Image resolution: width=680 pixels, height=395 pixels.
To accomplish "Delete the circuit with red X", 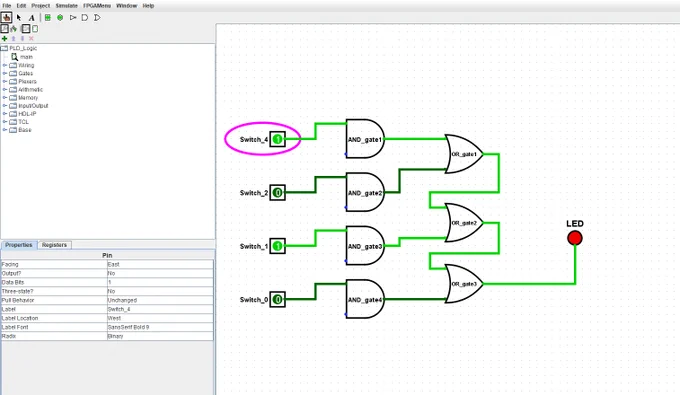I will point(31,39).
